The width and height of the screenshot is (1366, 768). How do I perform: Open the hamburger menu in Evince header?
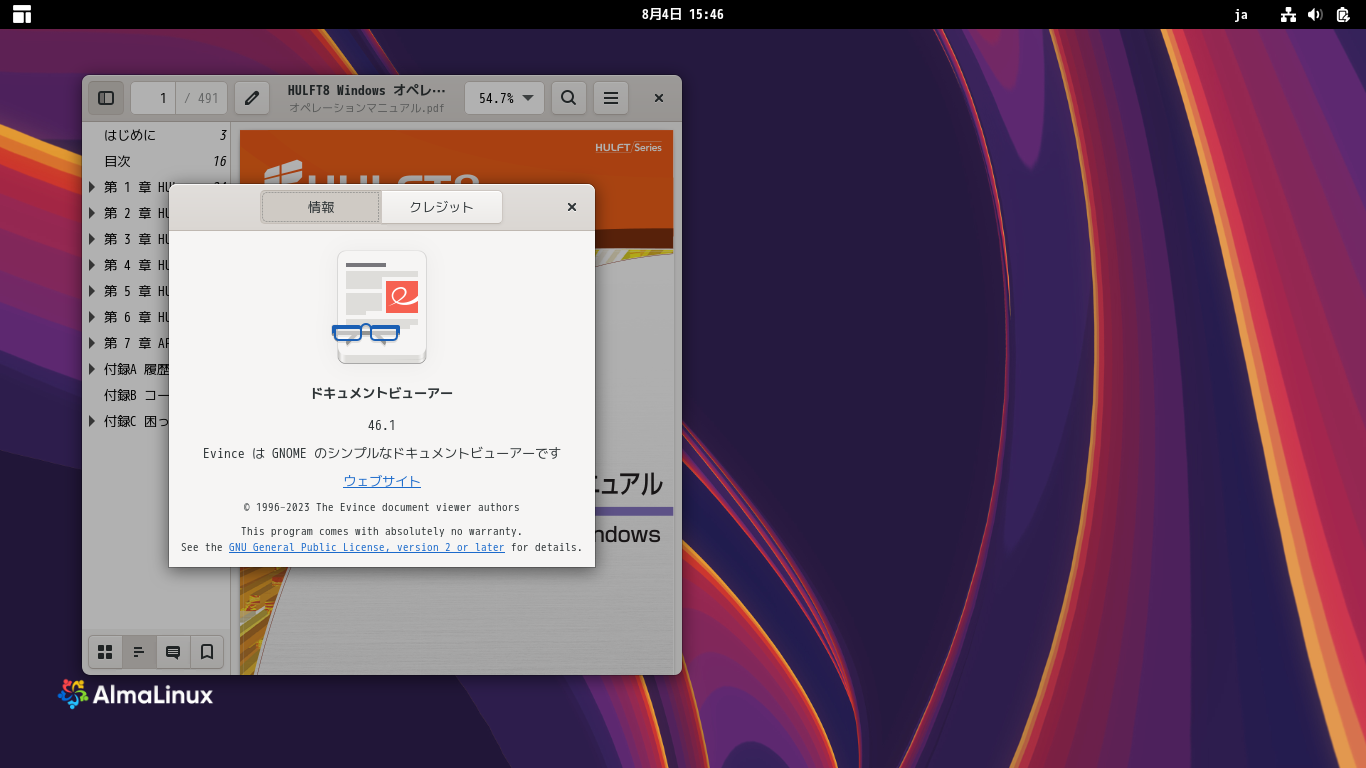click(611, 98)
